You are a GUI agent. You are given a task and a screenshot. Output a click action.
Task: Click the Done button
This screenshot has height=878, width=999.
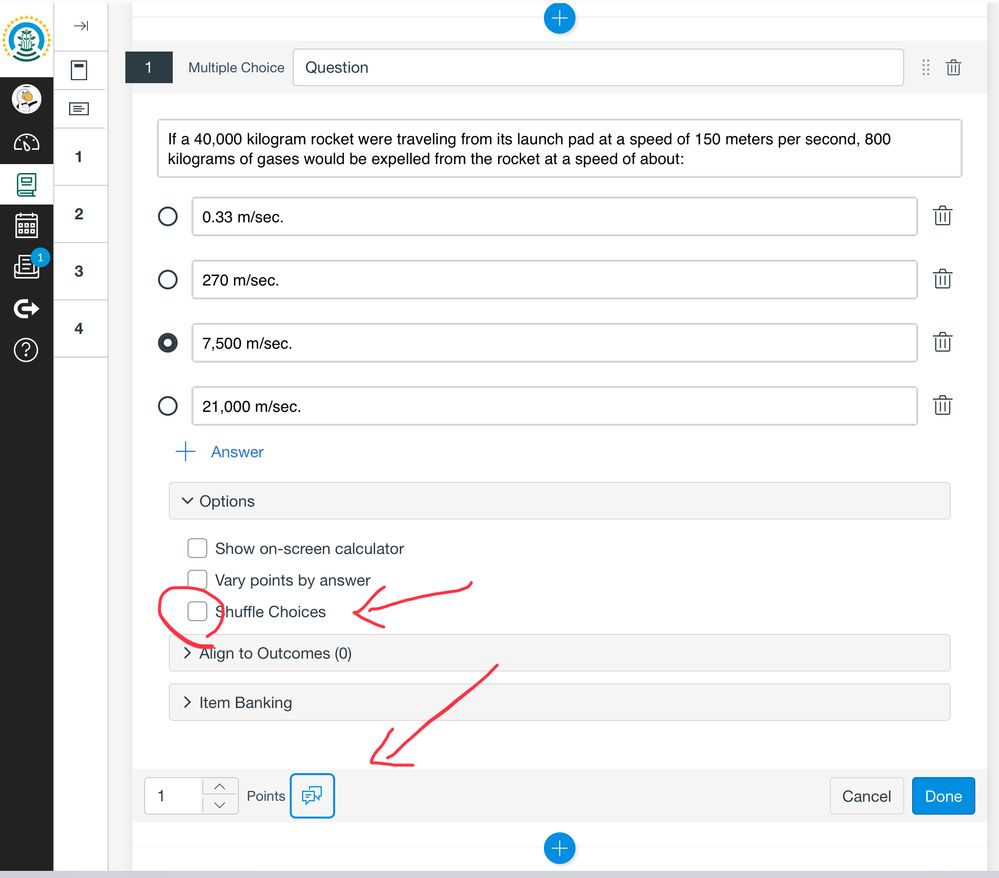[x=942, y=796]
